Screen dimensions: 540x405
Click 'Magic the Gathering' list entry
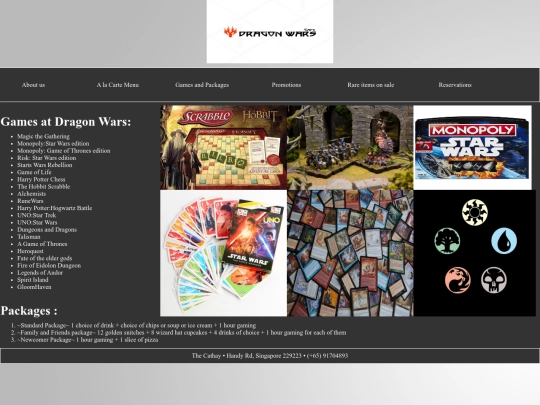point(43,136)
